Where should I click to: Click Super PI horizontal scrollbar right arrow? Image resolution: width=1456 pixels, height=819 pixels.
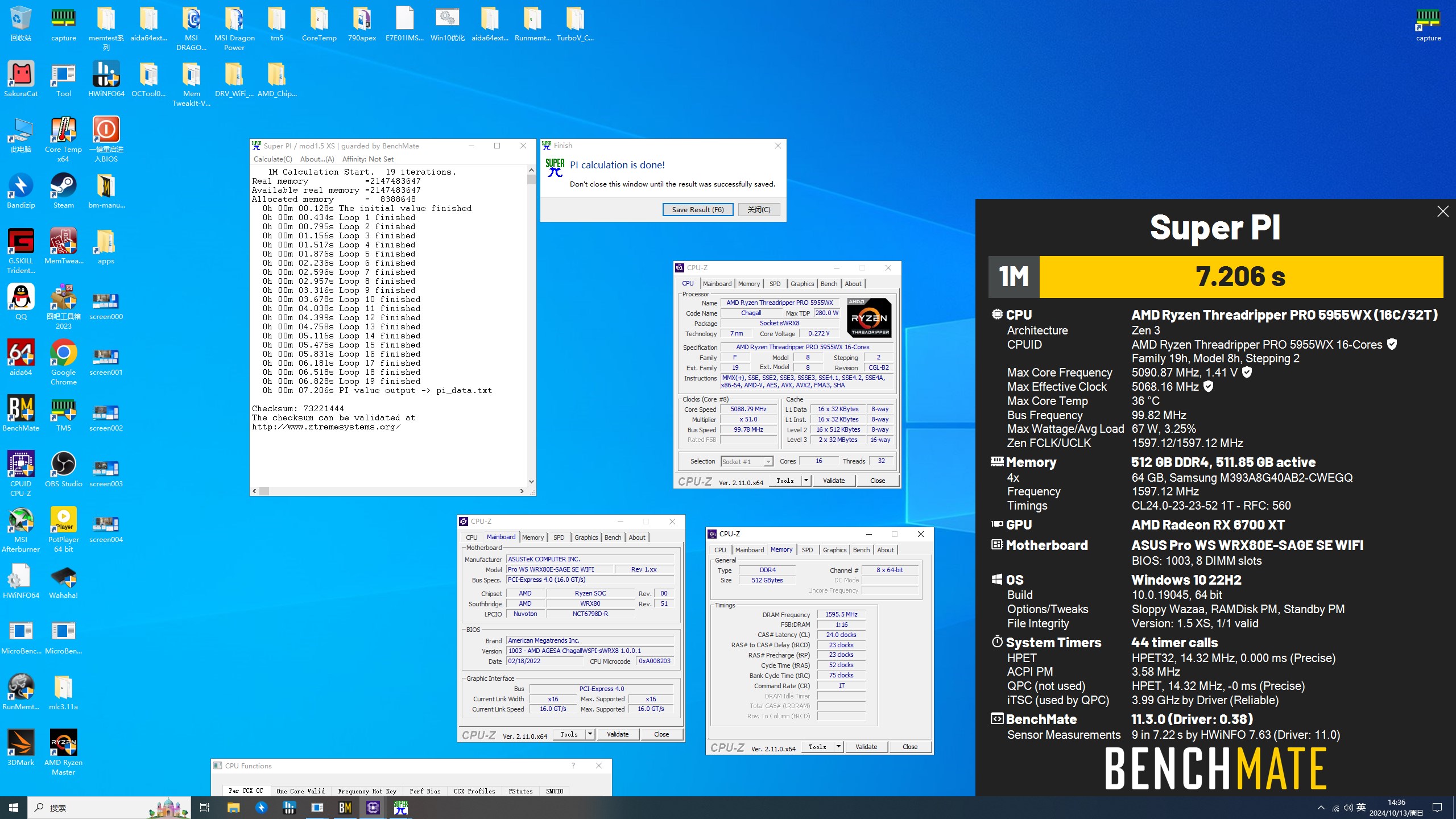522,491
